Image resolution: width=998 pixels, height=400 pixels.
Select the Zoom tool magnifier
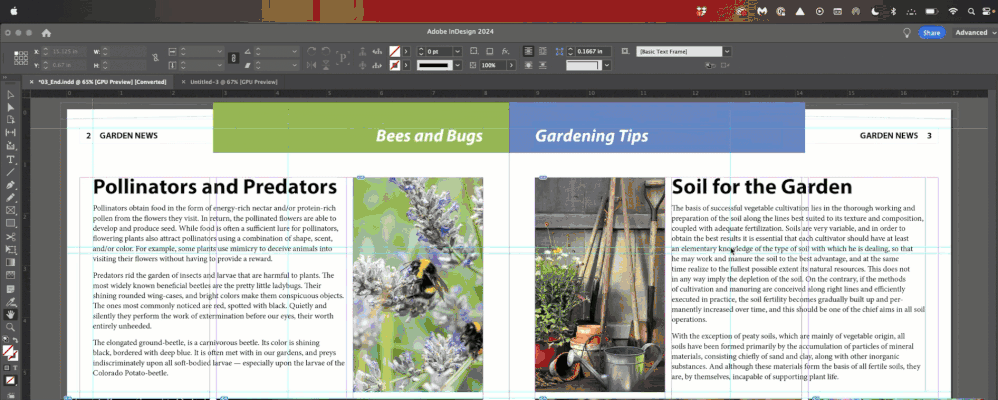point(10,327)
